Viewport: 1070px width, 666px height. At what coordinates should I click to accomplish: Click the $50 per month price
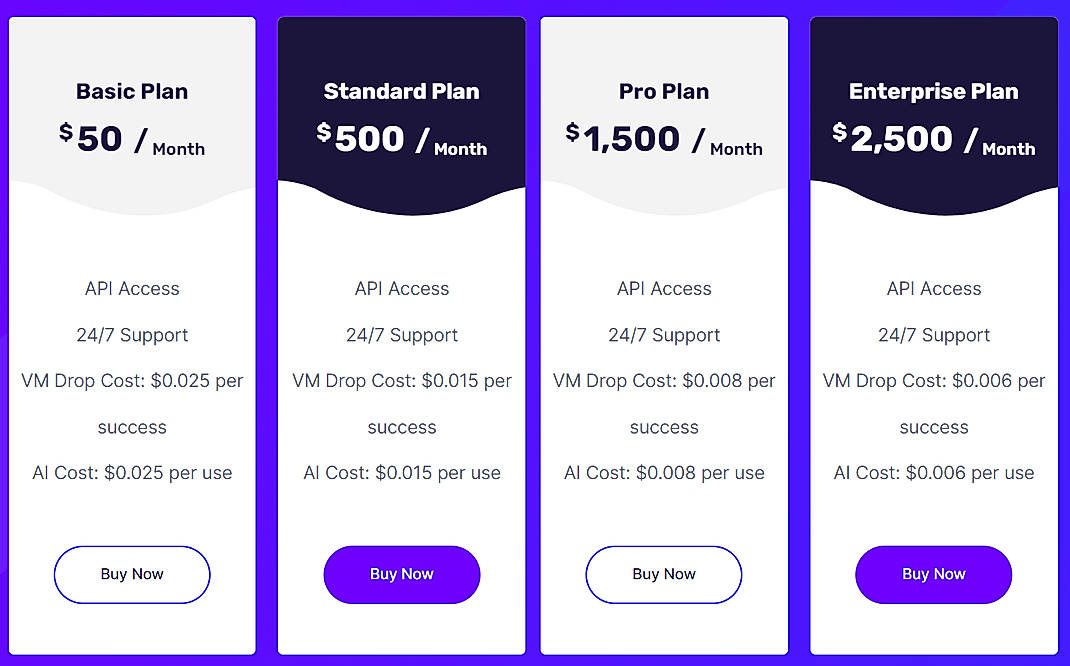tap(131, 138)
